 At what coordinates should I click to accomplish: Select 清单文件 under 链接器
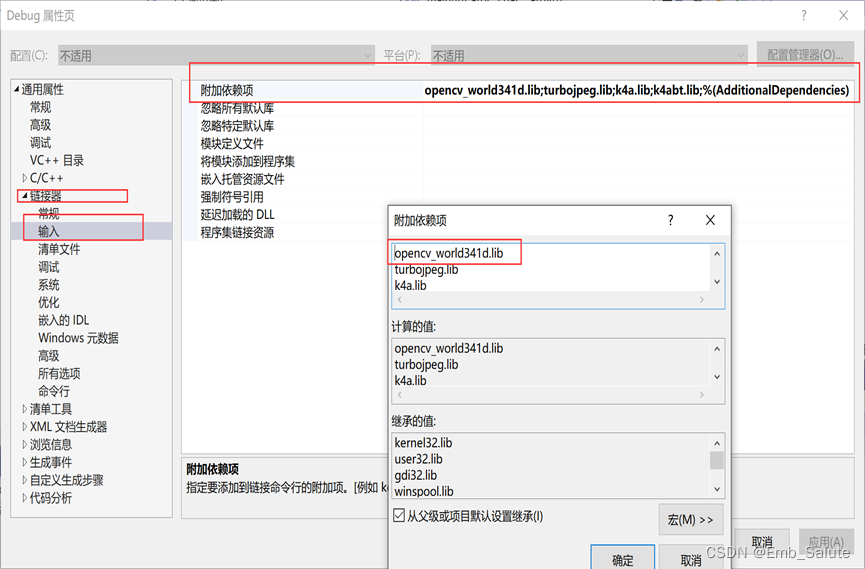pyautogui.click(x=59, y=249)
